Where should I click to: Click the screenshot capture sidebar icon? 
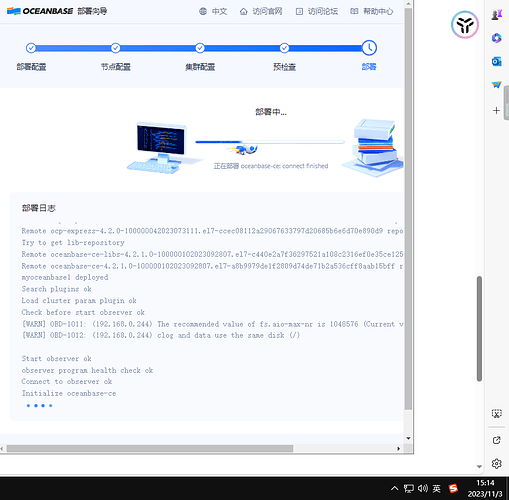click(x=496, y=414)
